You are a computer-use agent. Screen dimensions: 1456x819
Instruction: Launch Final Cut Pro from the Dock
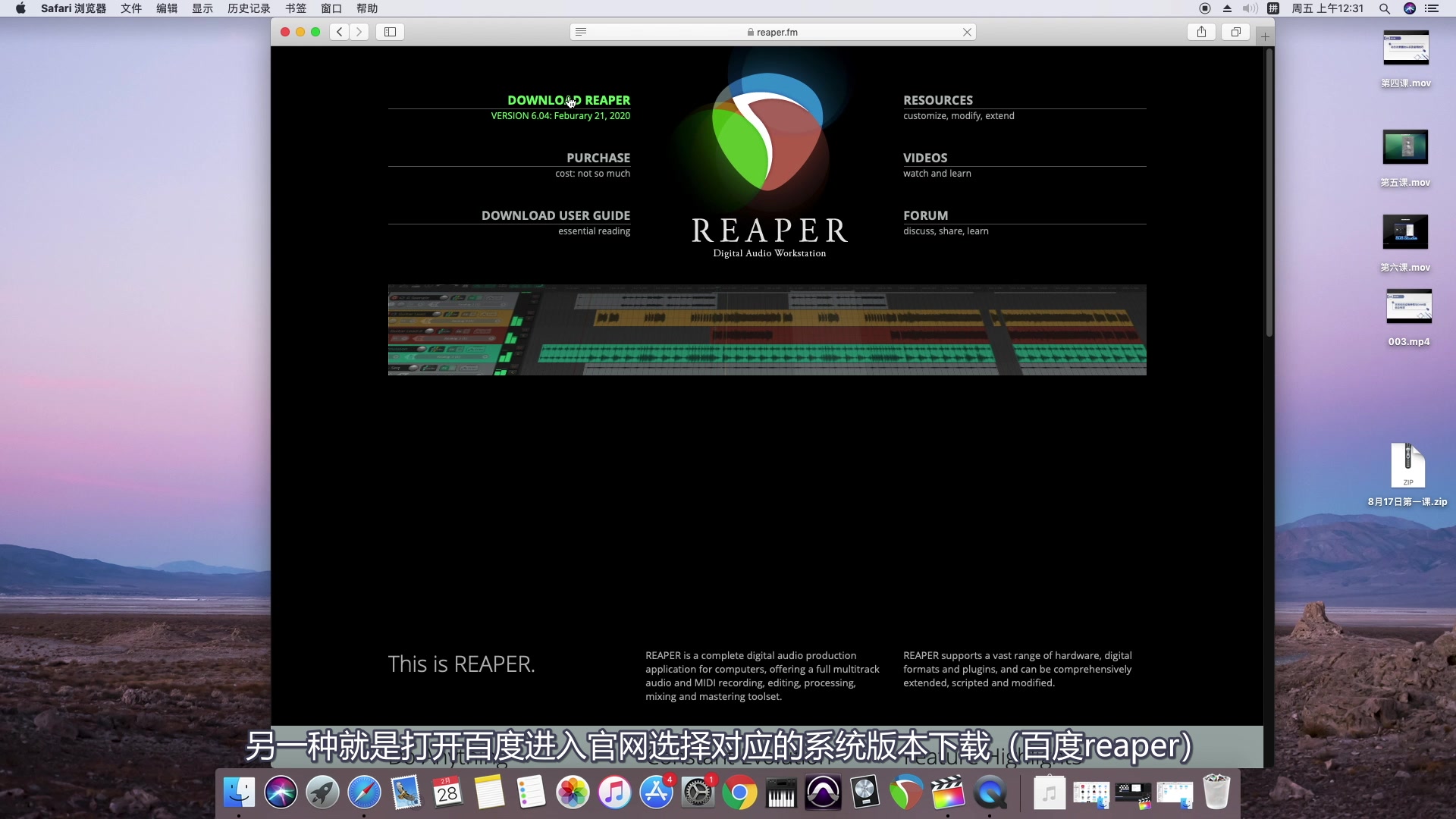tap(947, 793)
